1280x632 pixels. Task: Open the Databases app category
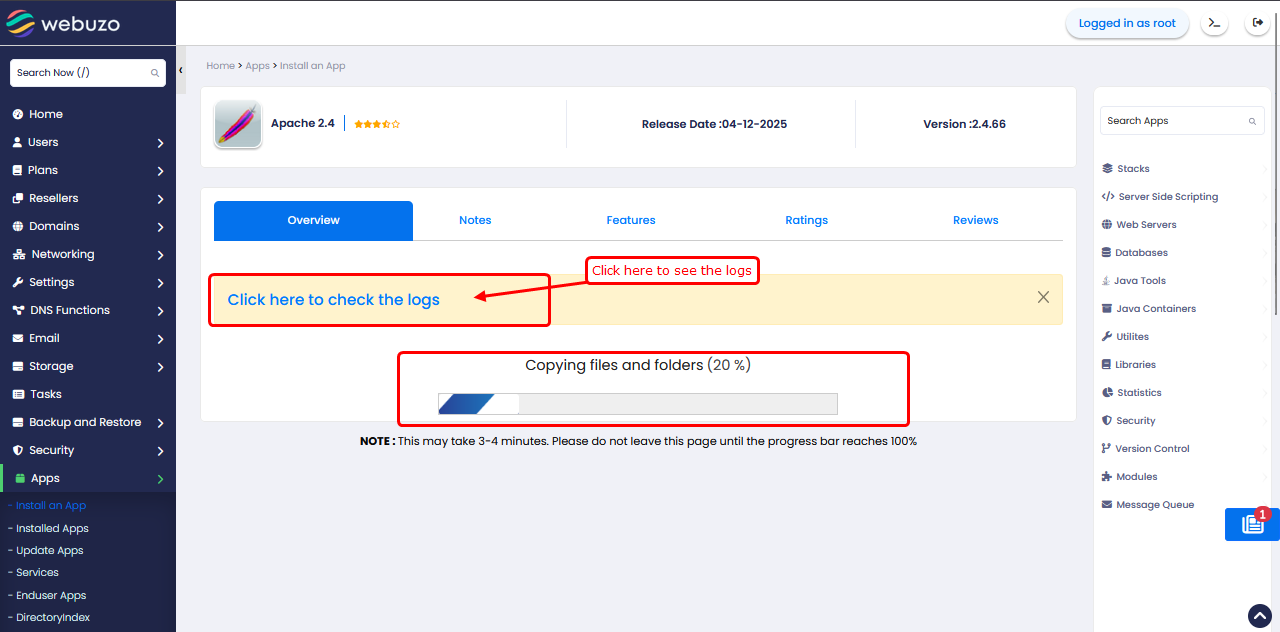tap(1141, 253)
